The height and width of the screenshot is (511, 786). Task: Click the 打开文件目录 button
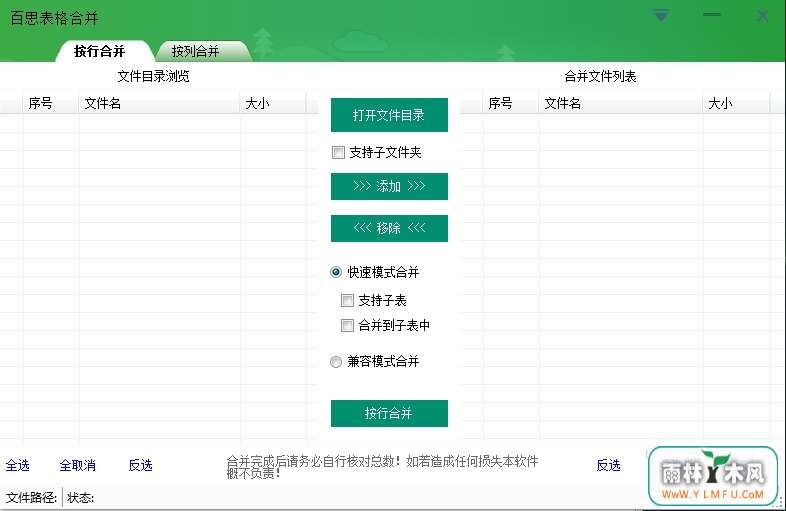coord(389,115)
